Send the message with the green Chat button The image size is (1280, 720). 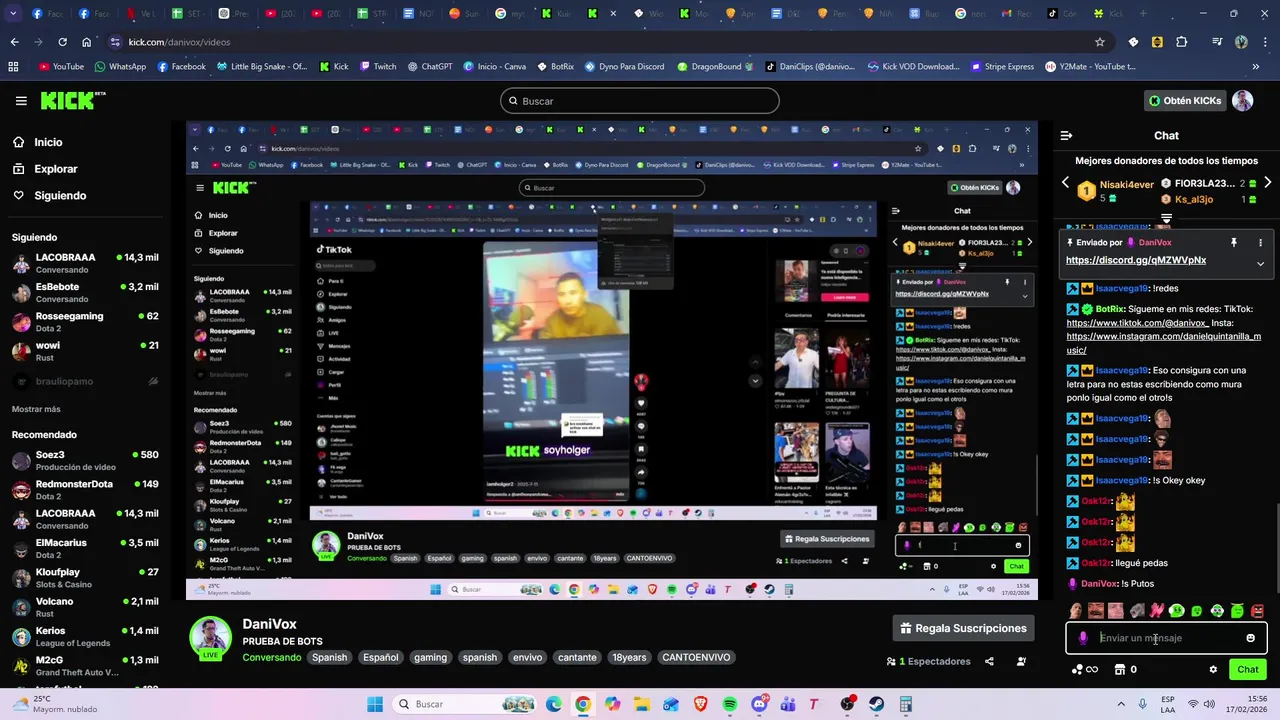(1248, 670)
